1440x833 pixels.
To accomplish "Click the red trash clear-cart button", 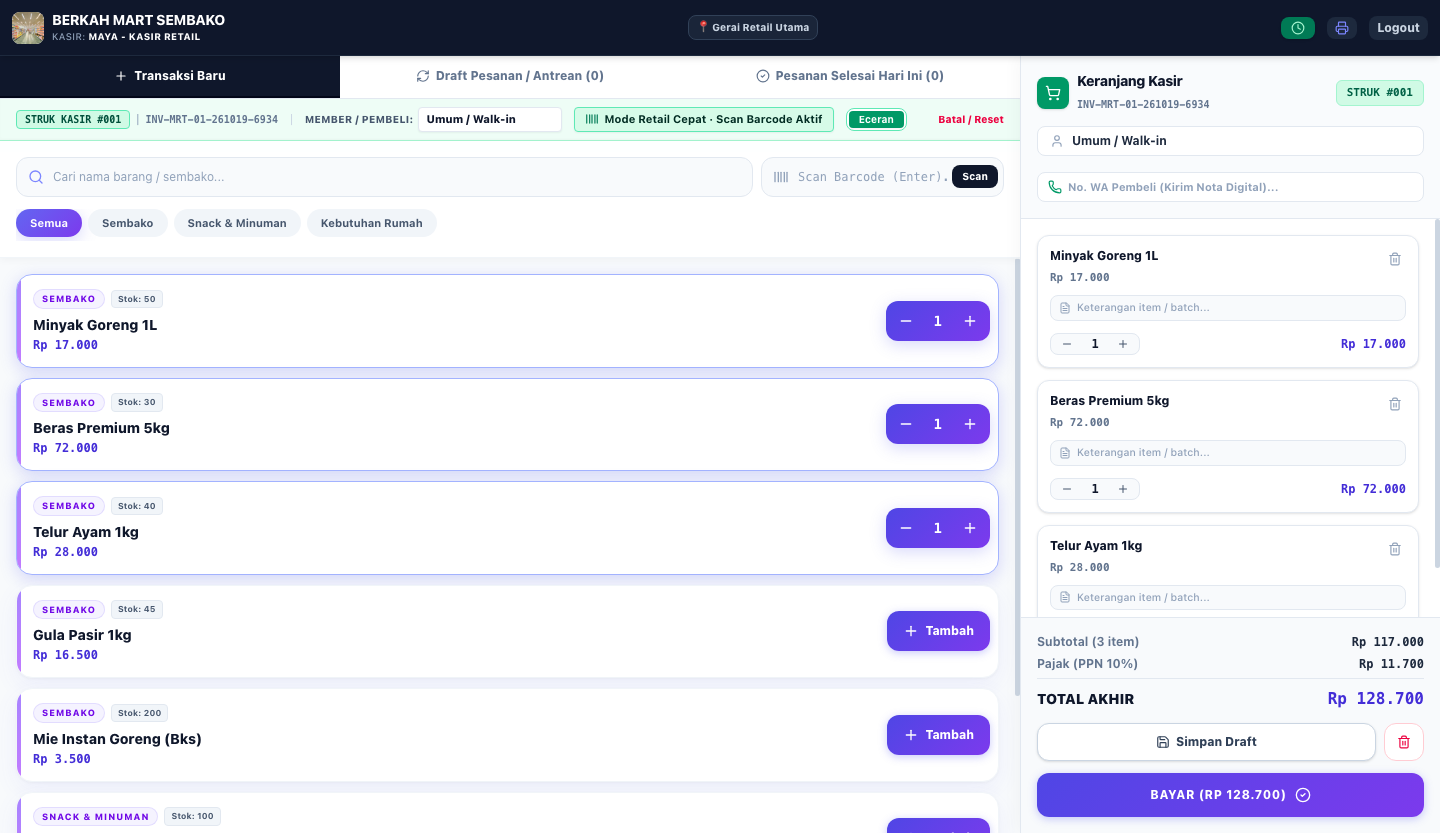I will point(1404,742).
